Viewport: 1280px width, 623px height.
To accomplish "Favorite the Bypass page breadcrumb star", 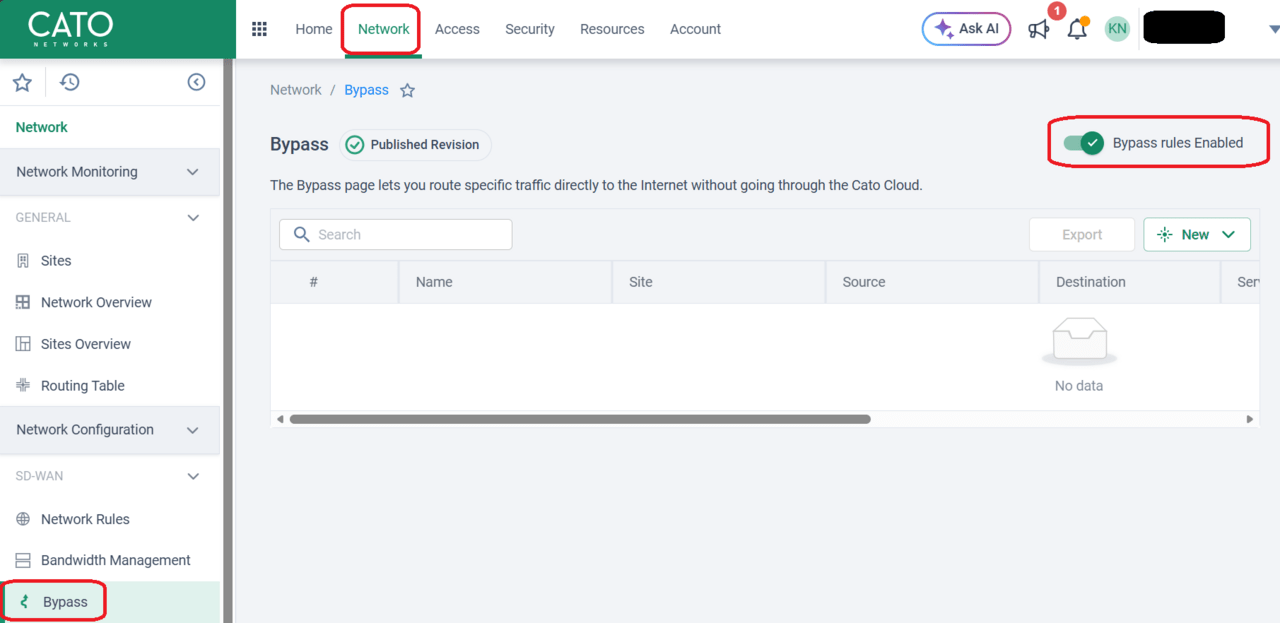I will click(x=407, y=90).
